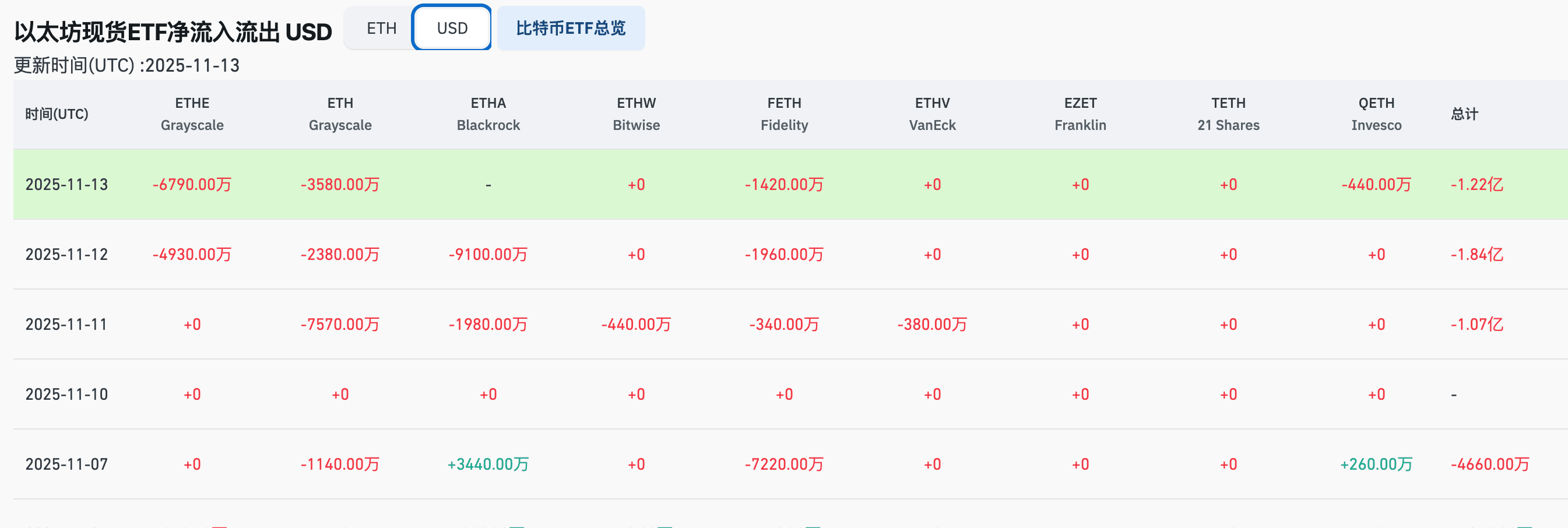Click the FETH Fidelity column header

[x=784, y=114]
